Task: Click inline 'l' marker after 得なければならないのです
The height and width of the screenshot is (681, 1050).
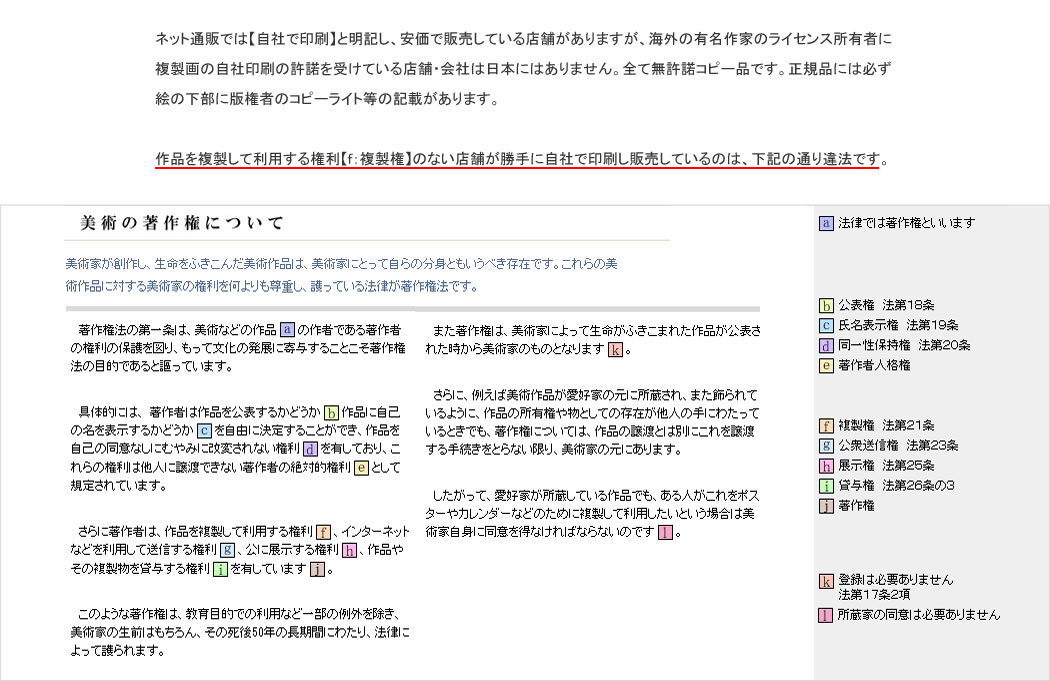Action: pyautogui.click(x=666, y=532)
